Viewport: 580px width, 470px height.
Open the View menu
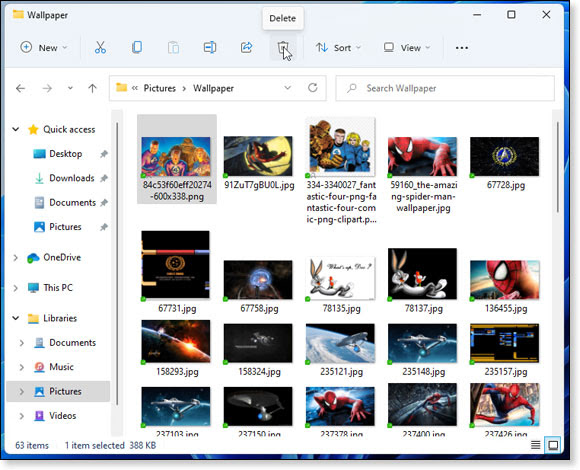pyautogui.click(x=407, y=48)
